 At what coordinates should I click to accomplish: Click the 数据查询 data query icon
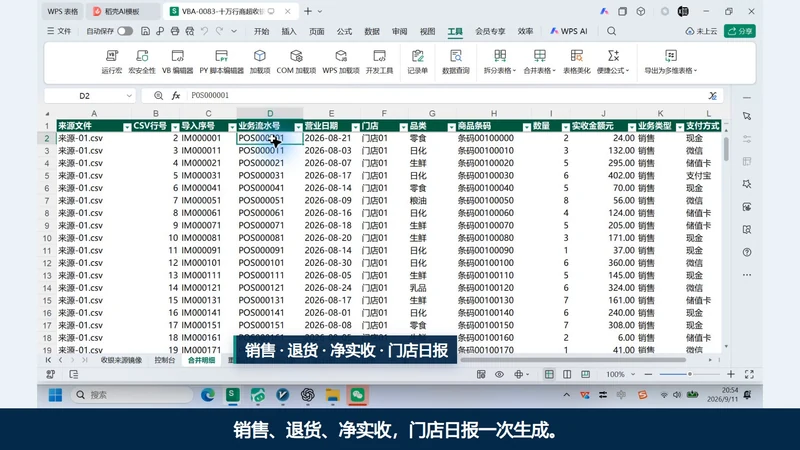point(456,56)
